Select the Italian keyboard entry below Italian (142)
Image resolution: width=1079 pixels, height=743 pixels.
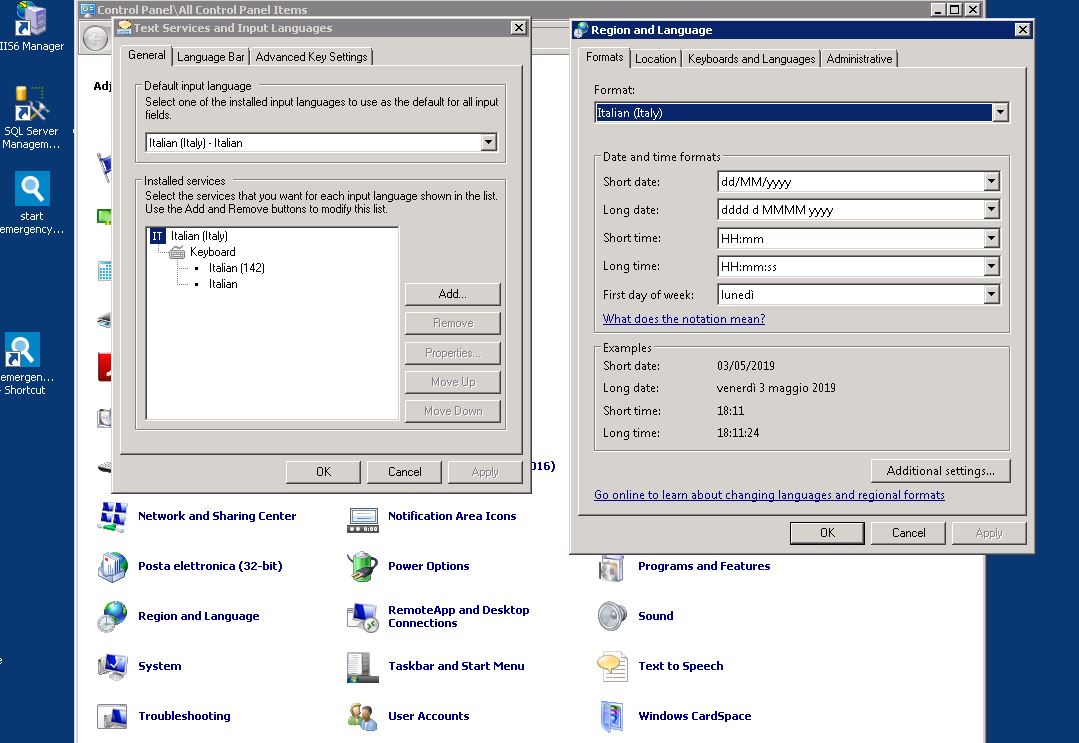tap(223, 284)
